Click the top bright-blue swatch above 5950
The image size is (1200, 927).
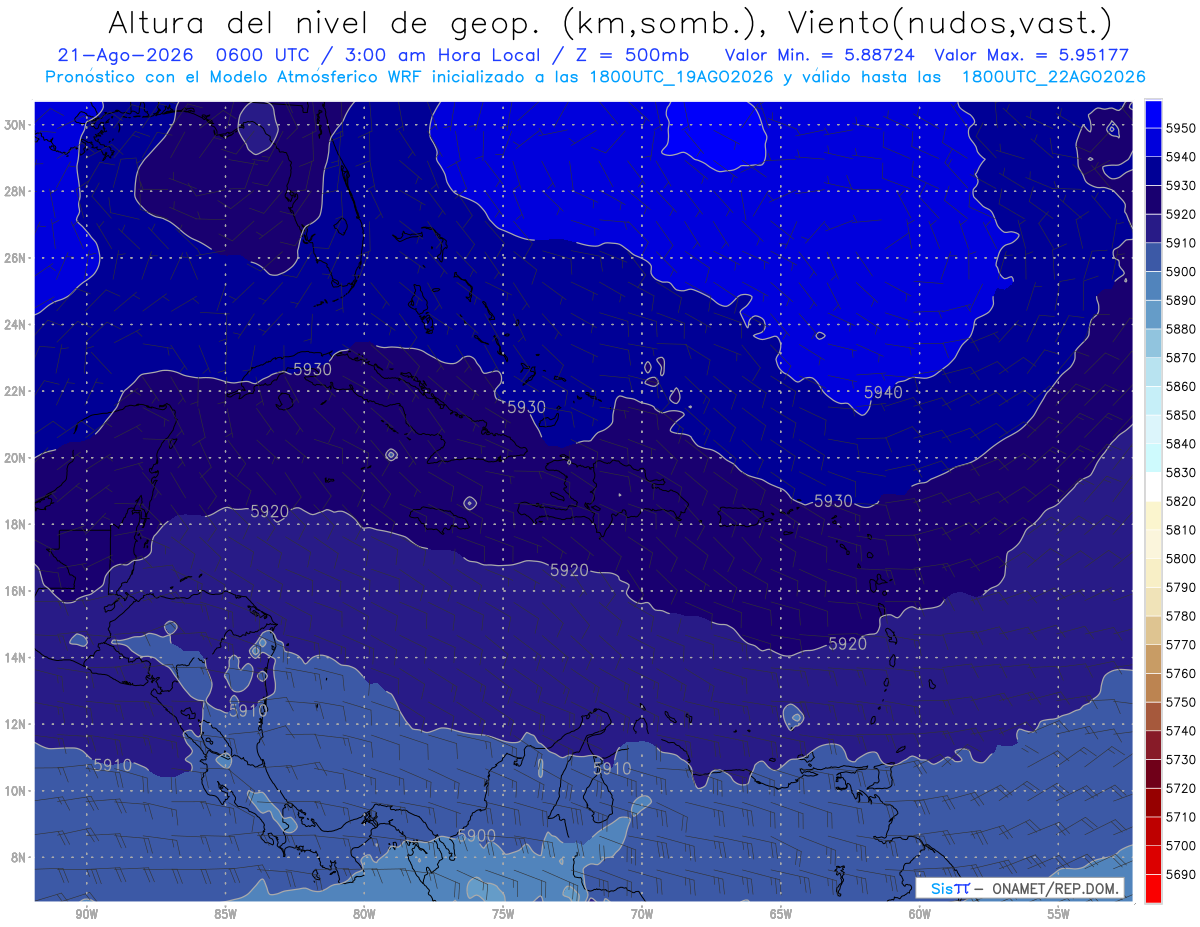pos(1153,114)
